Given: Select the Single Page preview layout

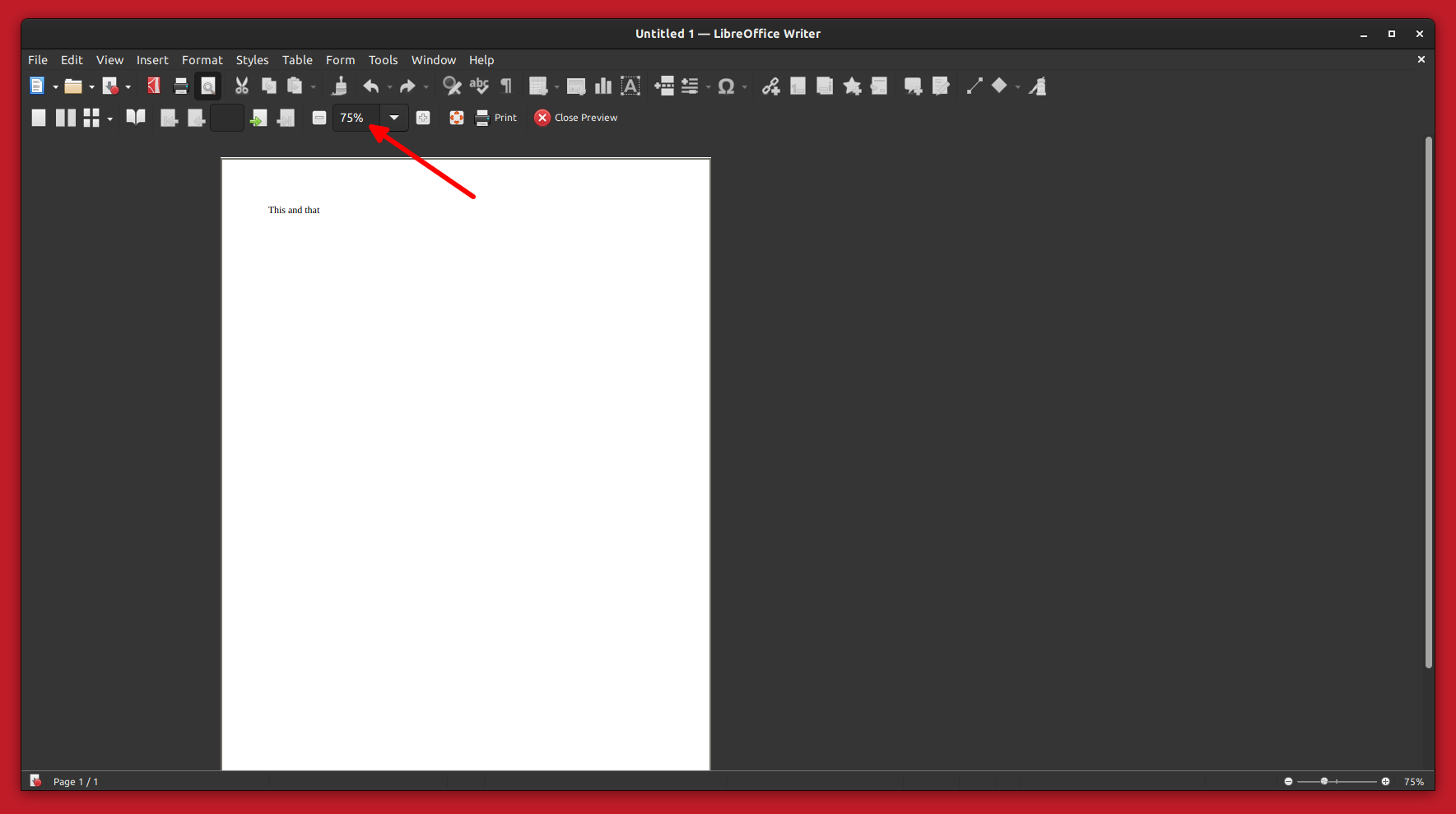Looking at the screenshot, I should click(39, 118).
